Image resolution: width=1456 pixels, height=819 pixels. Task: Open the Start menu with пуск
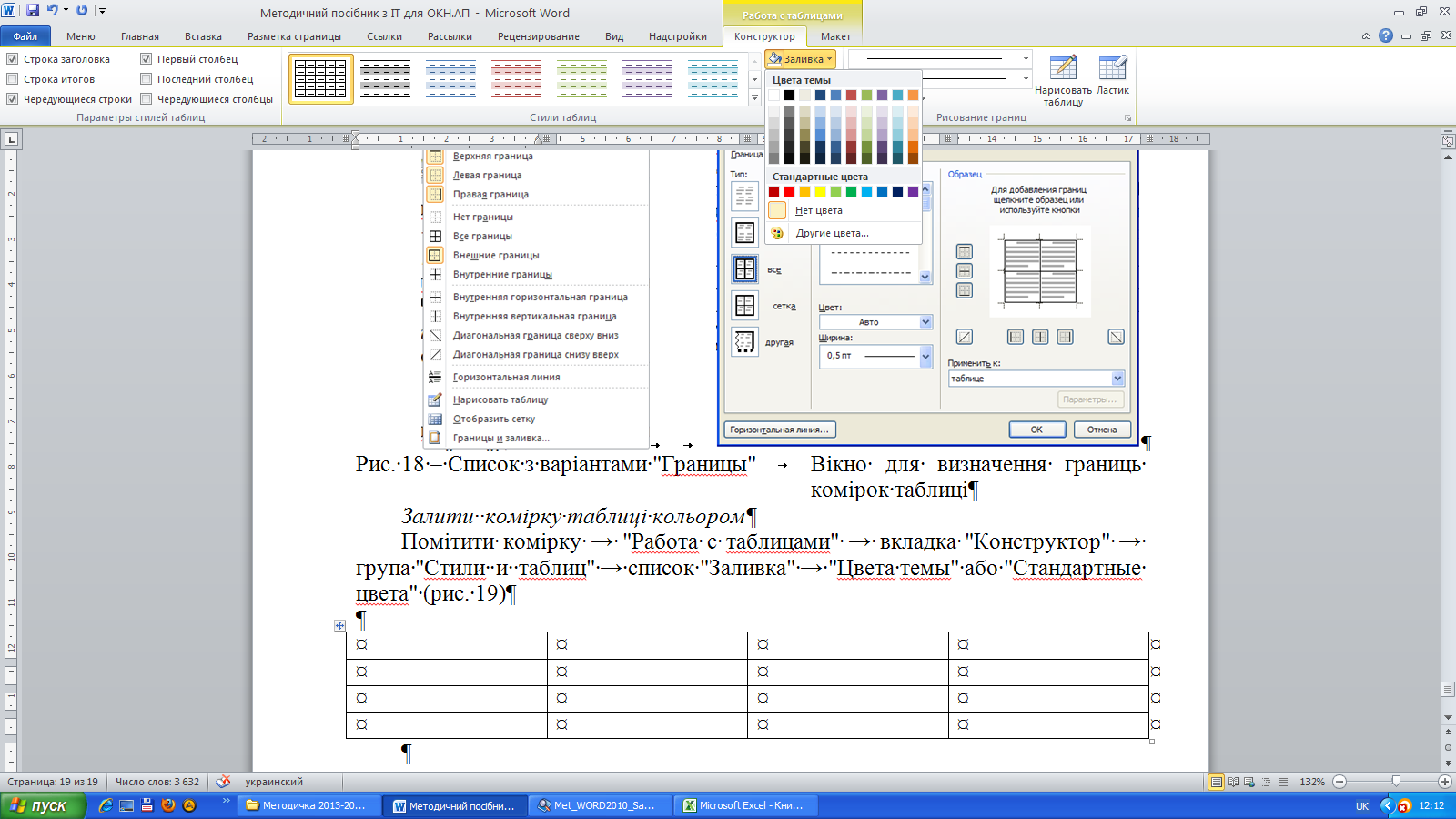43,805
